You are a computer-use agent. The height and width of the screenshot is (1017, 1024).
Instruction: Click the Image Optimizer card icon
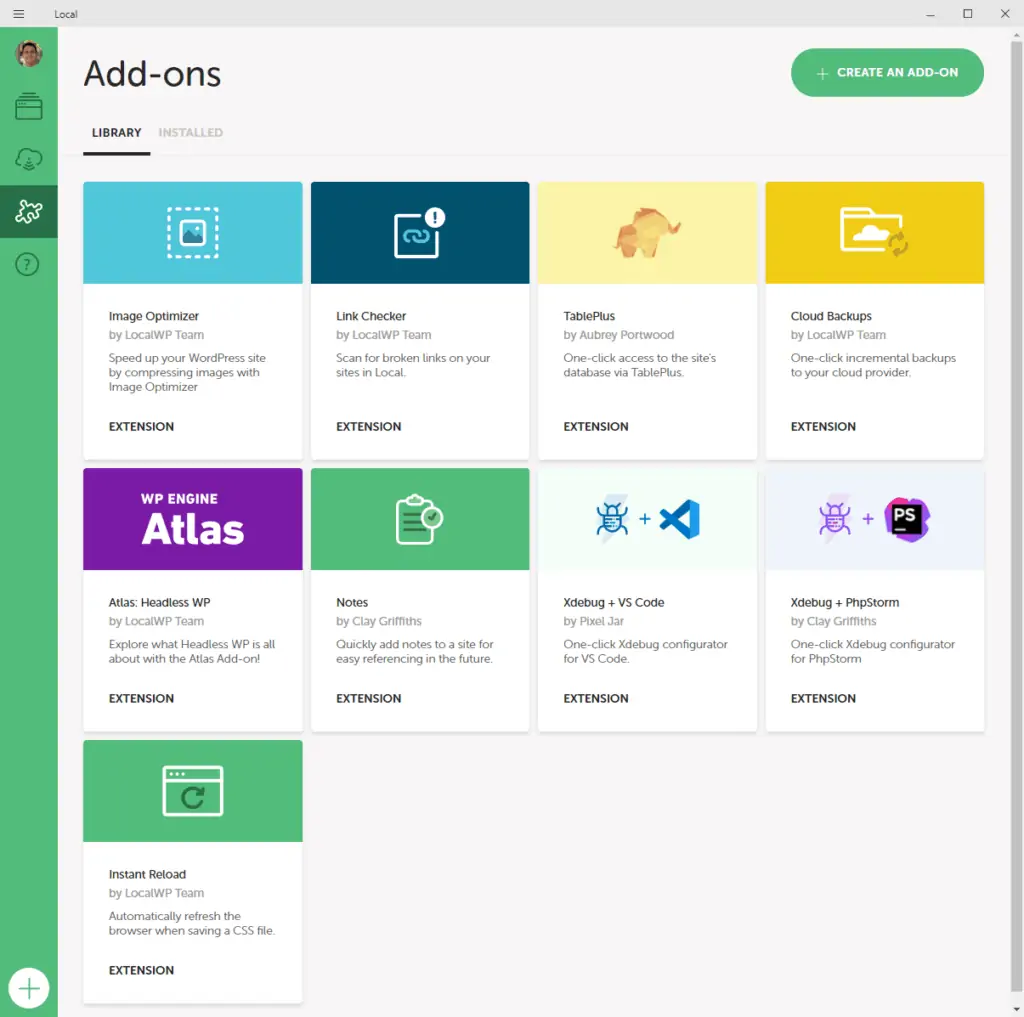point(193,233)
